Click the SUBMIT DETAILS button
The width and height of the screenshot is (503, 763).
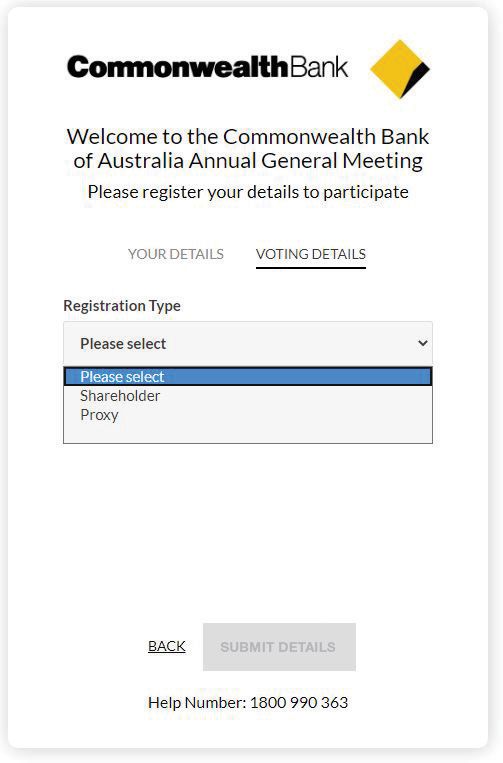pyautogui.click(x=279, y=647)
